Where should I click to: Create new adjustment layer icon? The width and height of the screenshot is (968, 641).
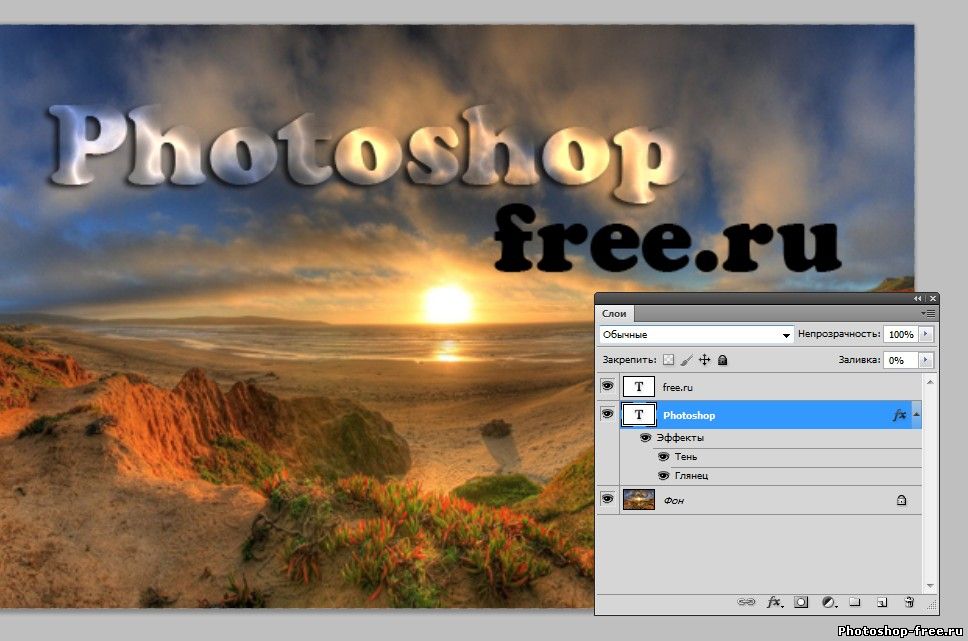click(828, 602)
